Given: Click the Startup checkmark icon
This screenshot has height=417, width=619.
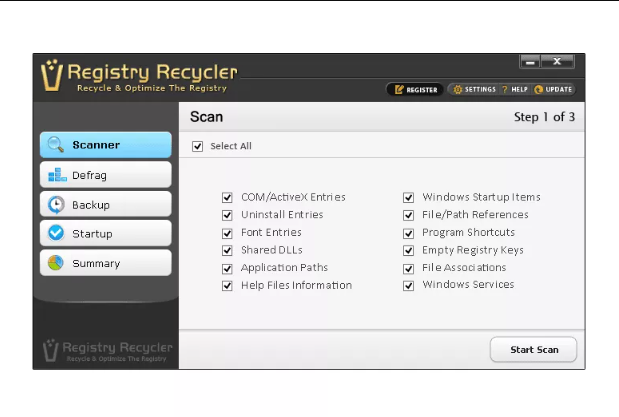Looking at the screenshot, I should (x=55, y=234).
